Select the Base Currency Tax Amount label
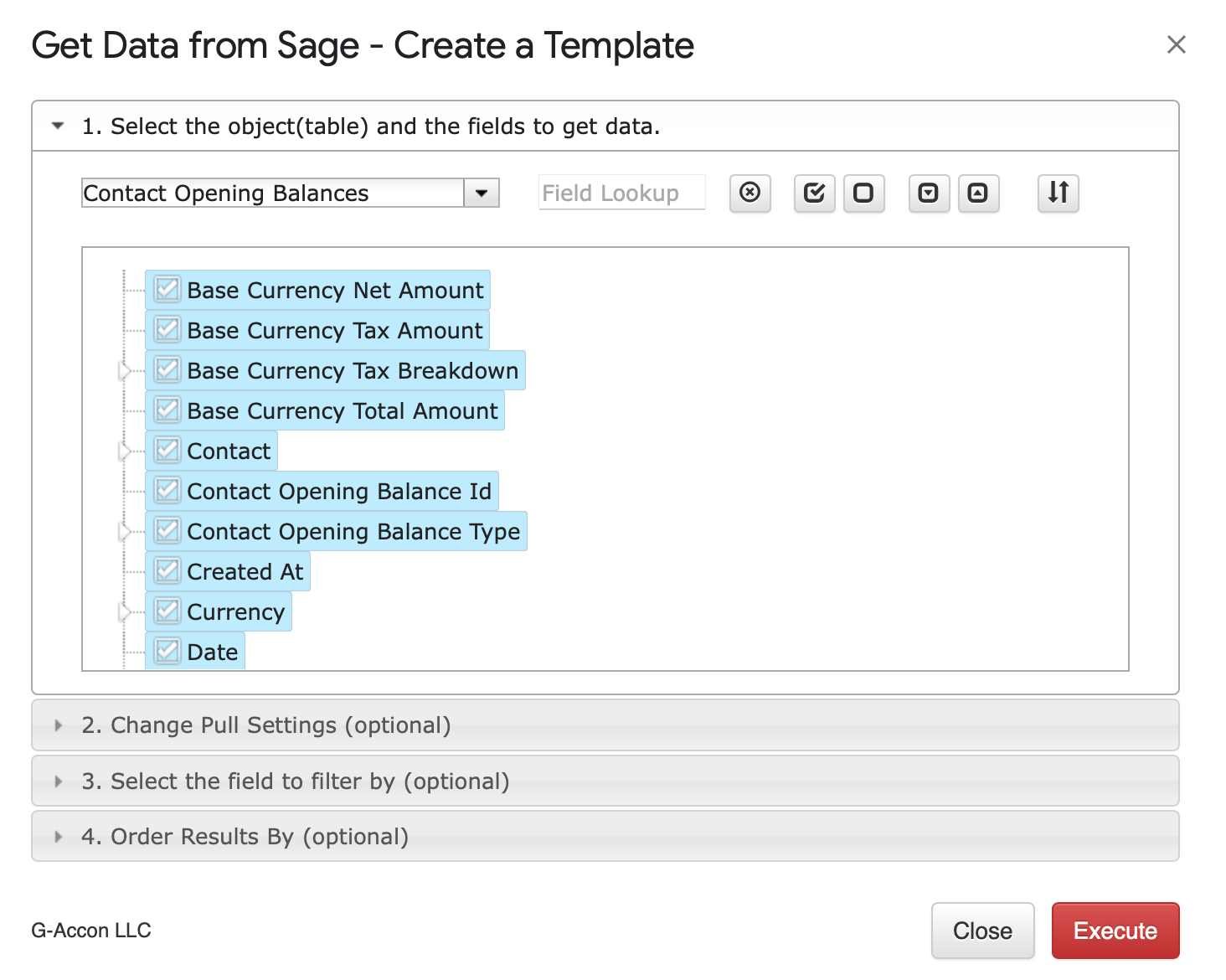 click(x=335, y=331)
